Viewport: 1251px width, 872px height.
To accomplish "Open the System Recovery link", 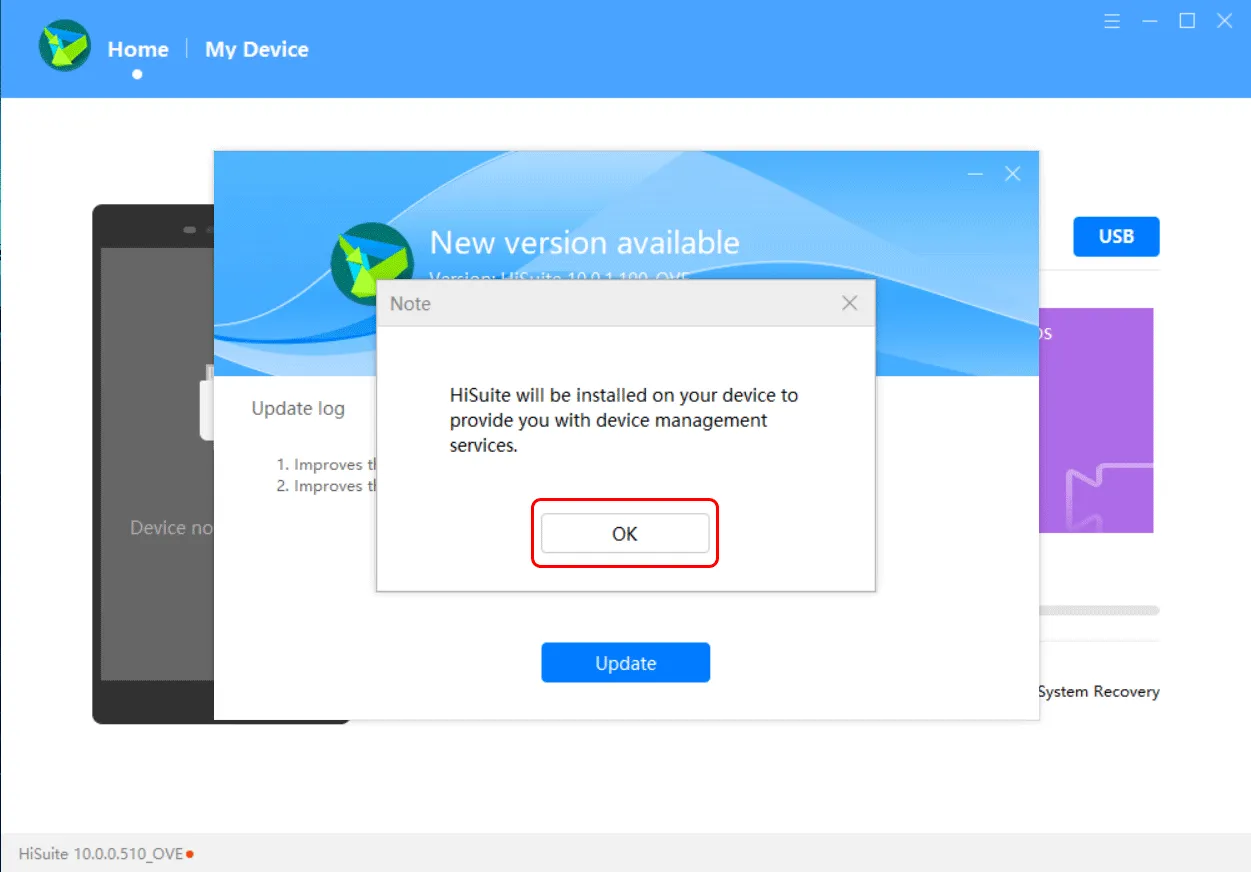I will point(1098,691).
